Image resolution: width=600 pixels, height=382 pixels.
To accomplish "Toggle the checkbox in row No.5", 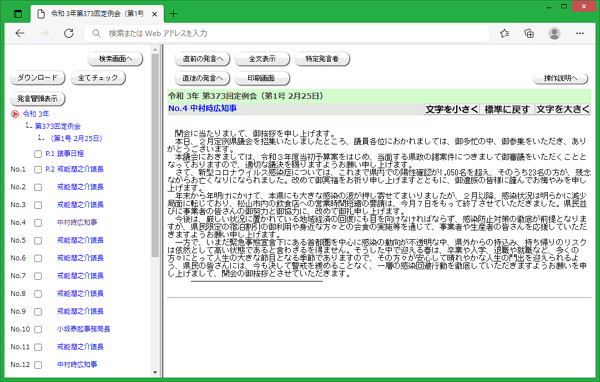I will (38, 240).
